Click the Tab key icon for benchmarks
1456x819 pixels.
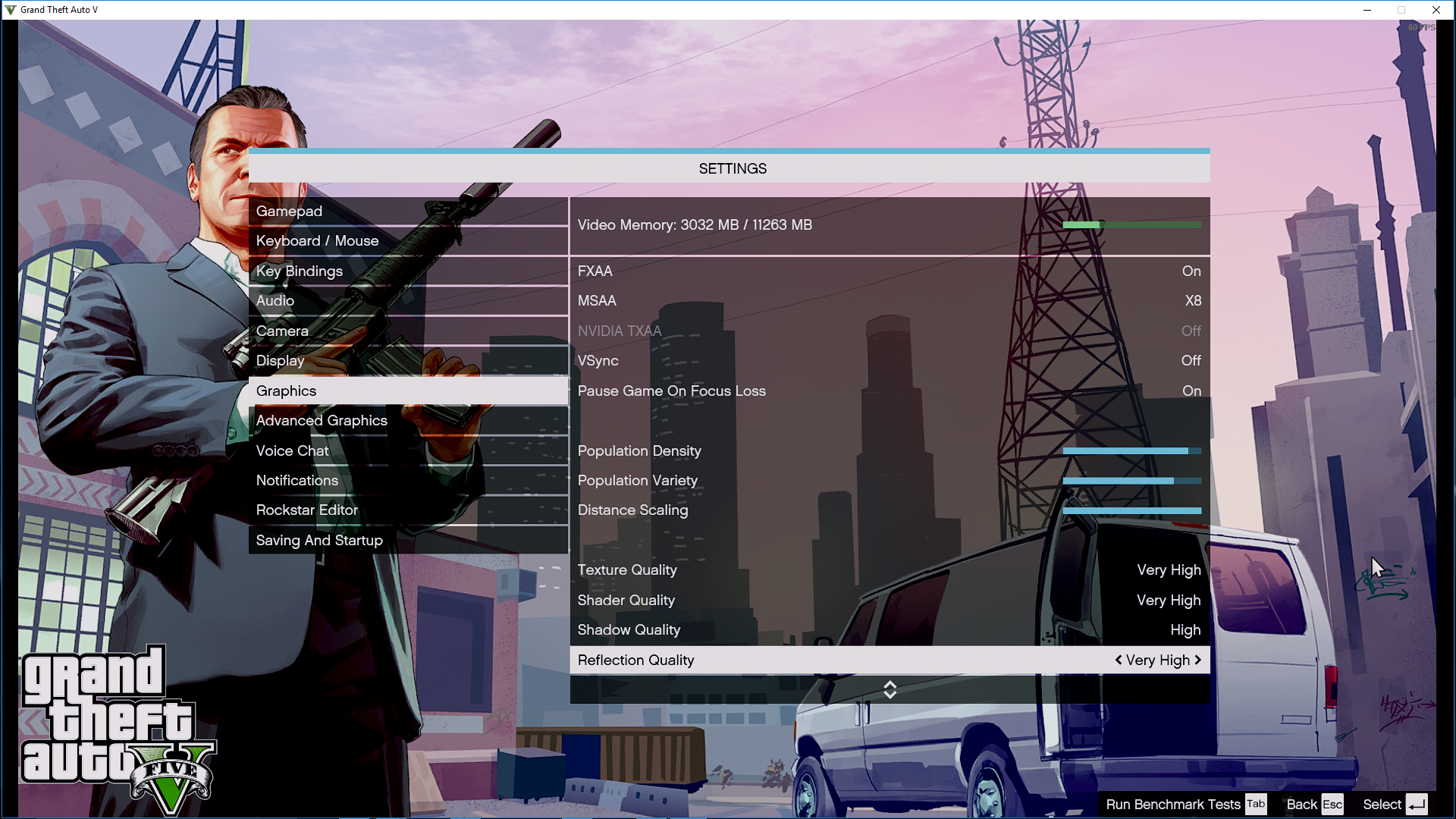[x=1256, y=805]
